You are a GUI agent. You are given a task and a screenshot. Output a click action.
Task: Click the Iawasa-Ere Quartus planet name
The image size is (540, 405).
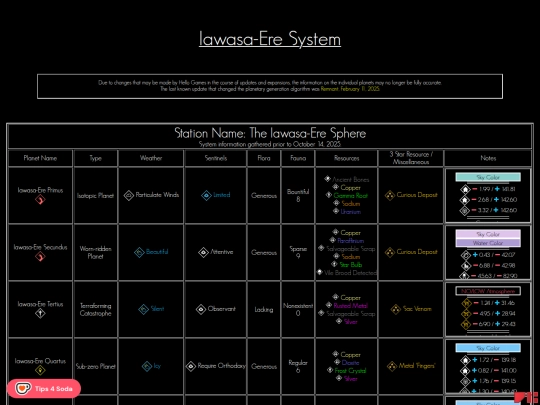pyautogui.click(x=40, y=361)
